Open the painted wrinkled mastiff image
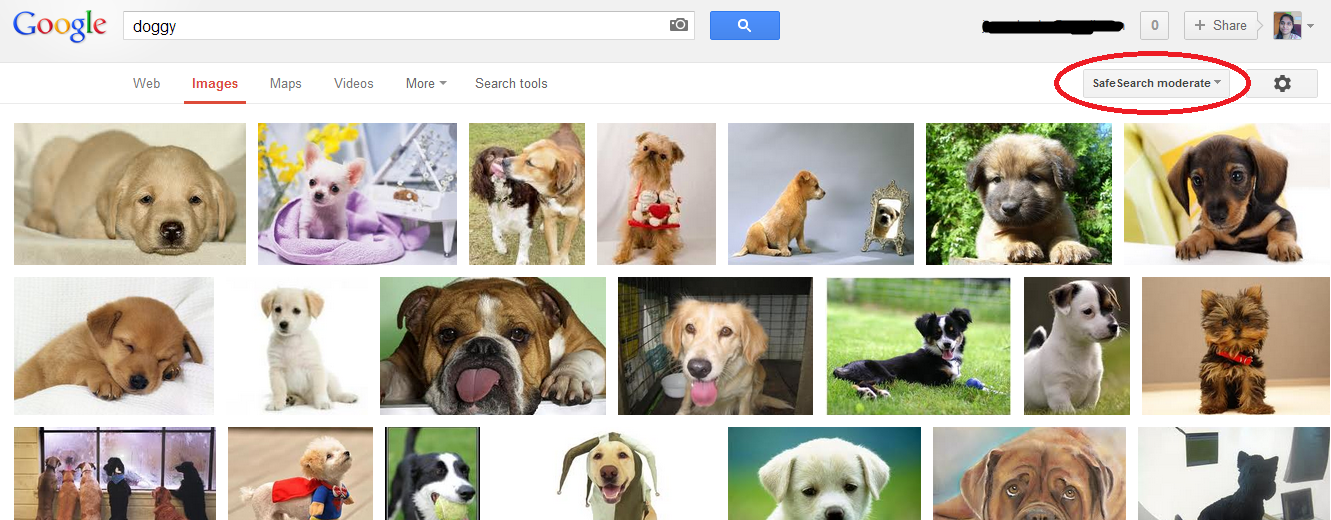 [1029, 473]
